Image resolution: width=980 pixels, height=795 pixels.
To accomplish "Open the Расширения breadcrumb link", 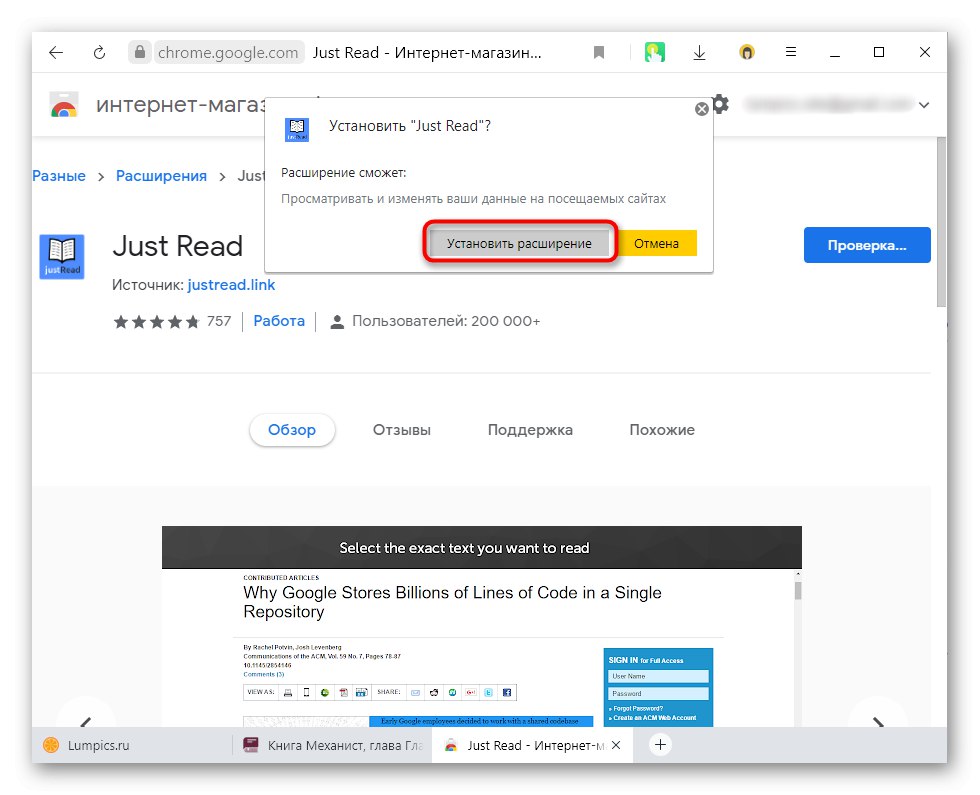I will (x=161, y=176).
